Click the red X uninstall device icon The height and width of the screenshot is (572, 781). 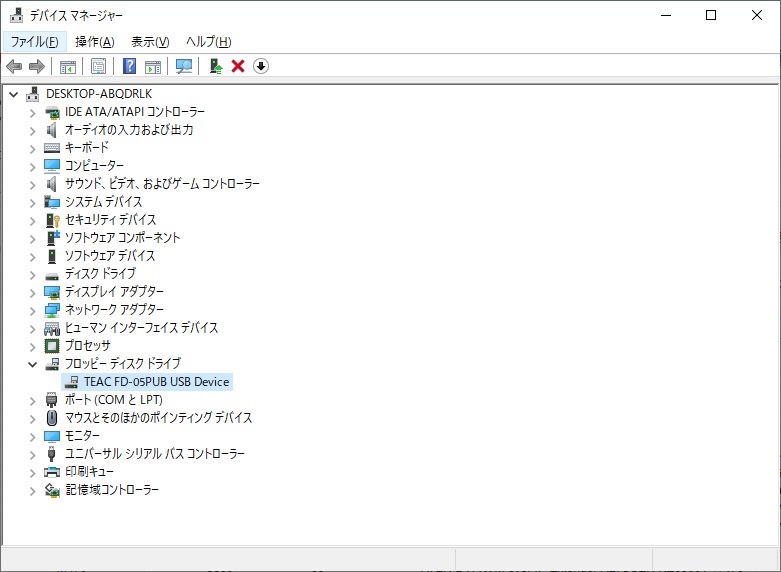(238, 66)
